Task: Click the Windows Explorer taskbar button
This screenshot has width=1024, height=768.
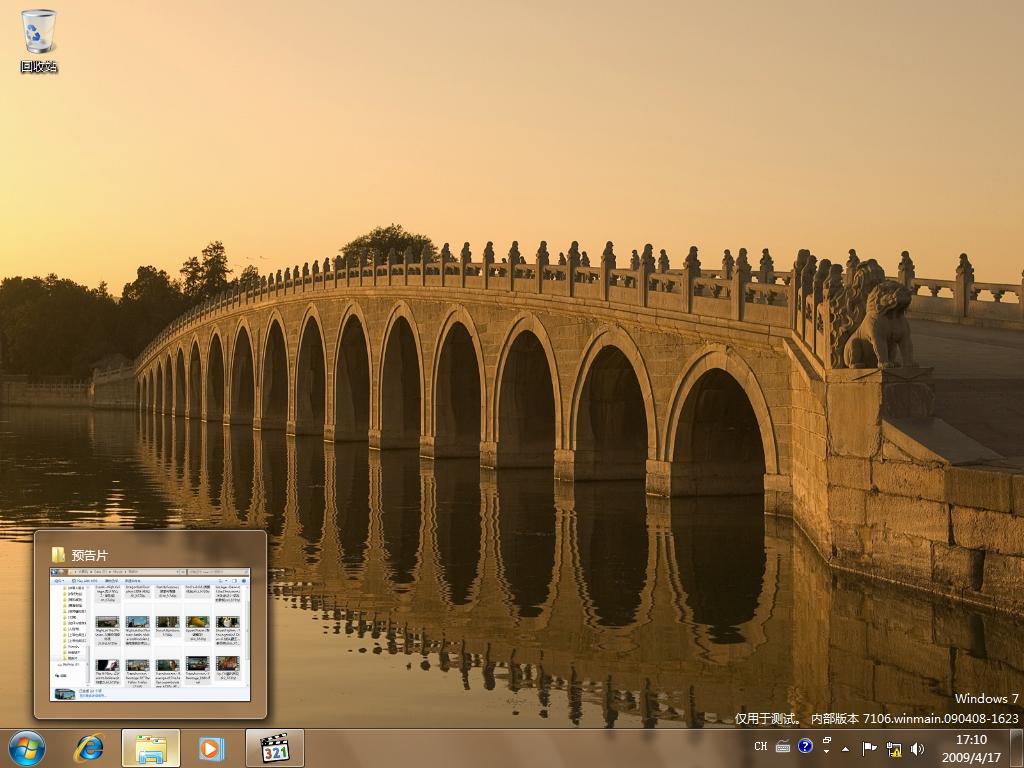Action: pyautogui.click(x=151, y=748)
